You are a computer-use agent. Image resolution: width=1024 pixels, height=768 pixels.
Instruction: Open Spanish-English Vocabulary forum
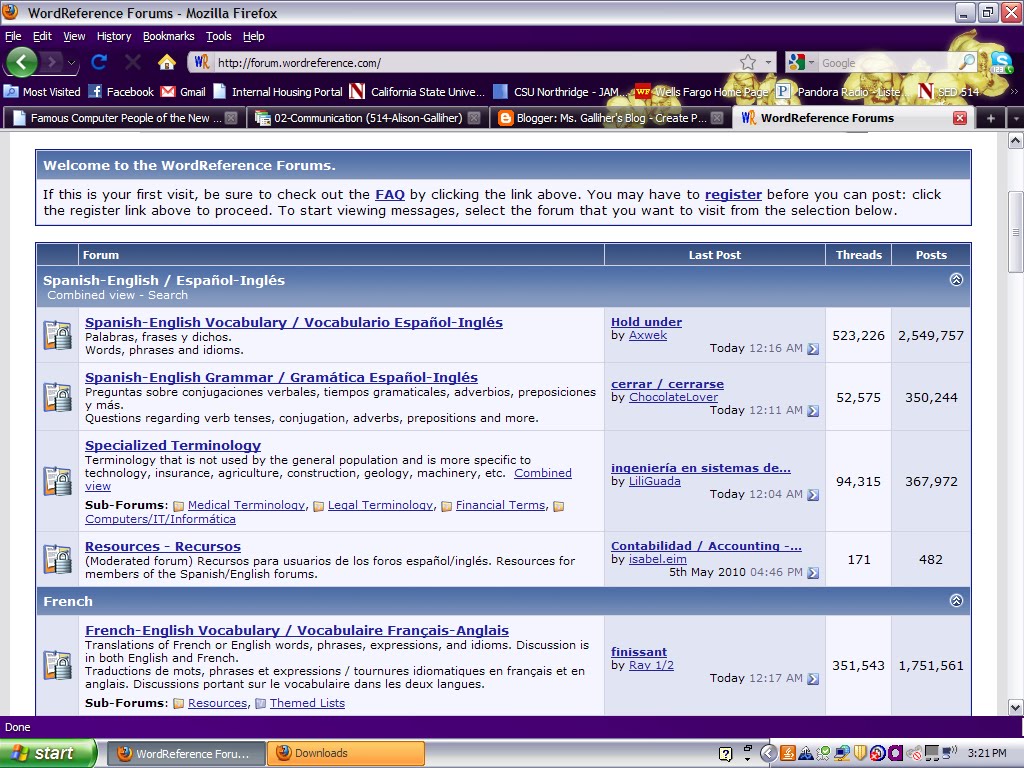294,322
